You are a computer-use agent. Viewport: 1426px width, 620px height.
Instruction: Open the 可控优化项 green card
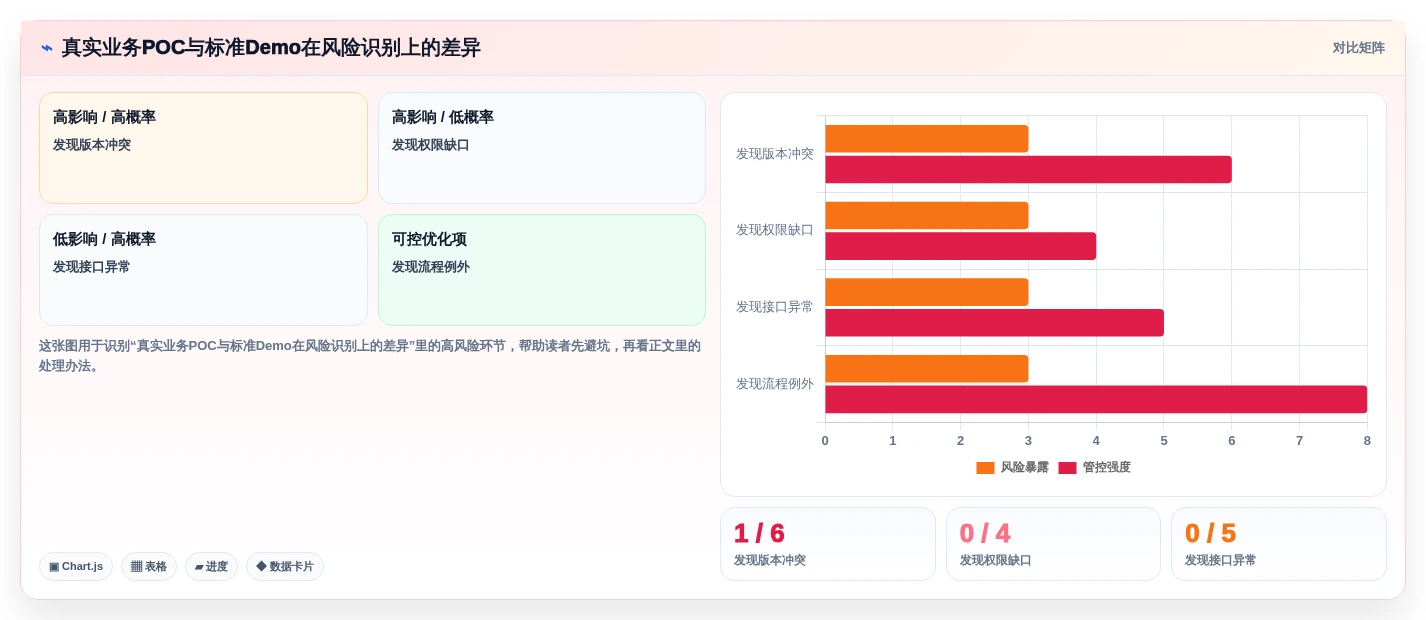(542, 270)
